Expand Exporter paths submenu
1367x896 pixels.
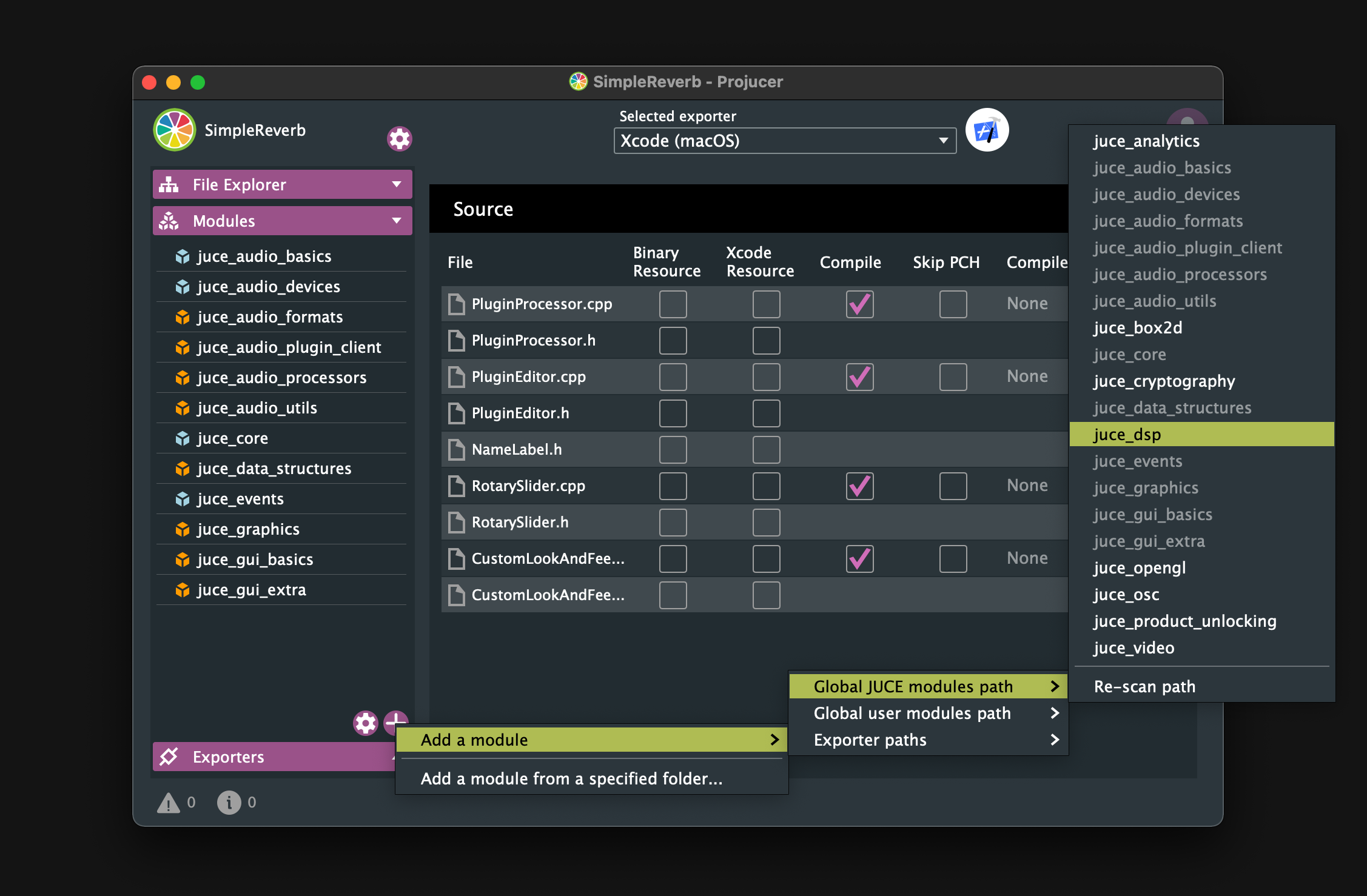928,740
